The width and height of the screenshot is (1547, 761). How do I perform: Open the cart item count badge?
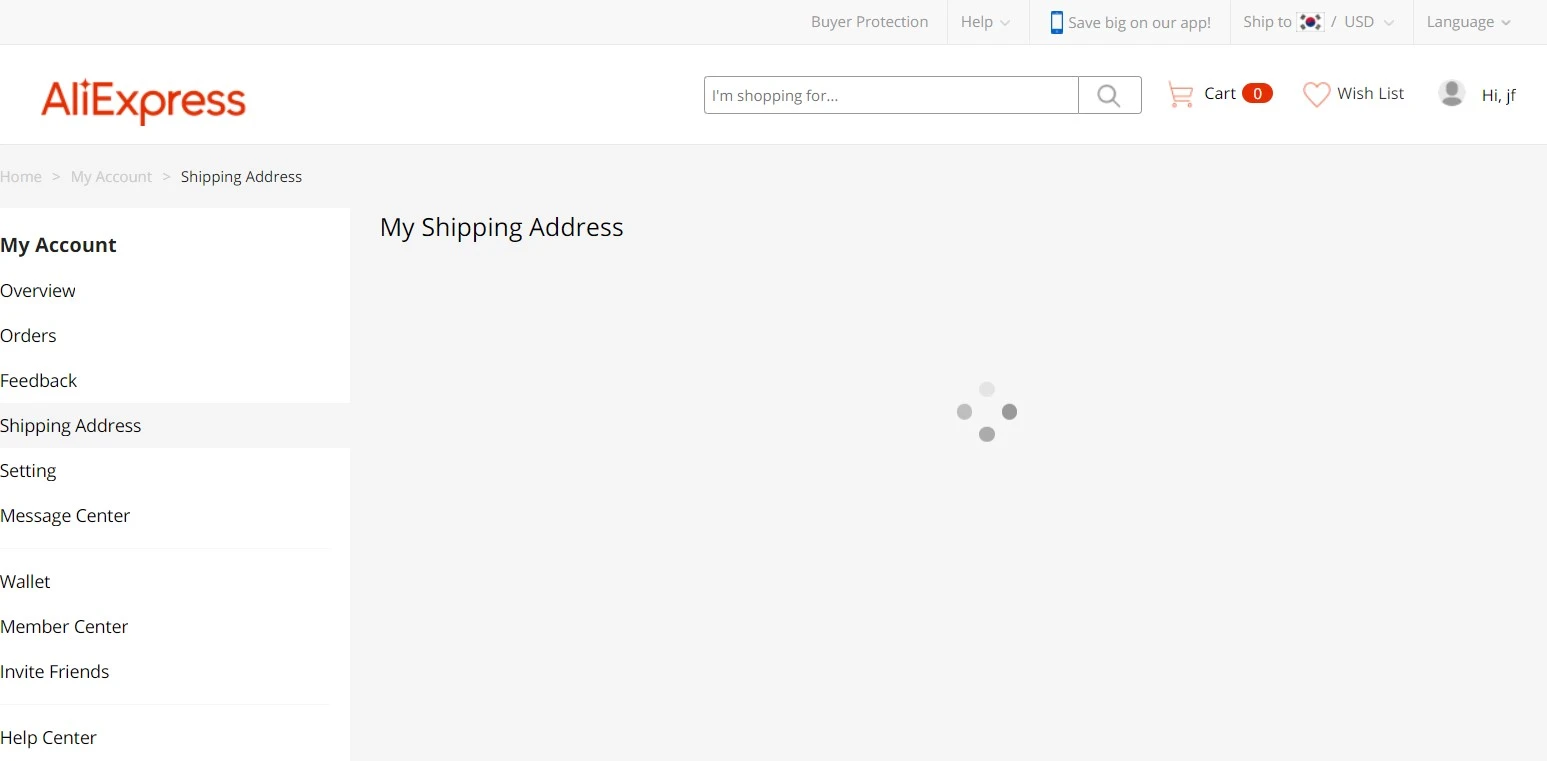[x=1257, y=94]
